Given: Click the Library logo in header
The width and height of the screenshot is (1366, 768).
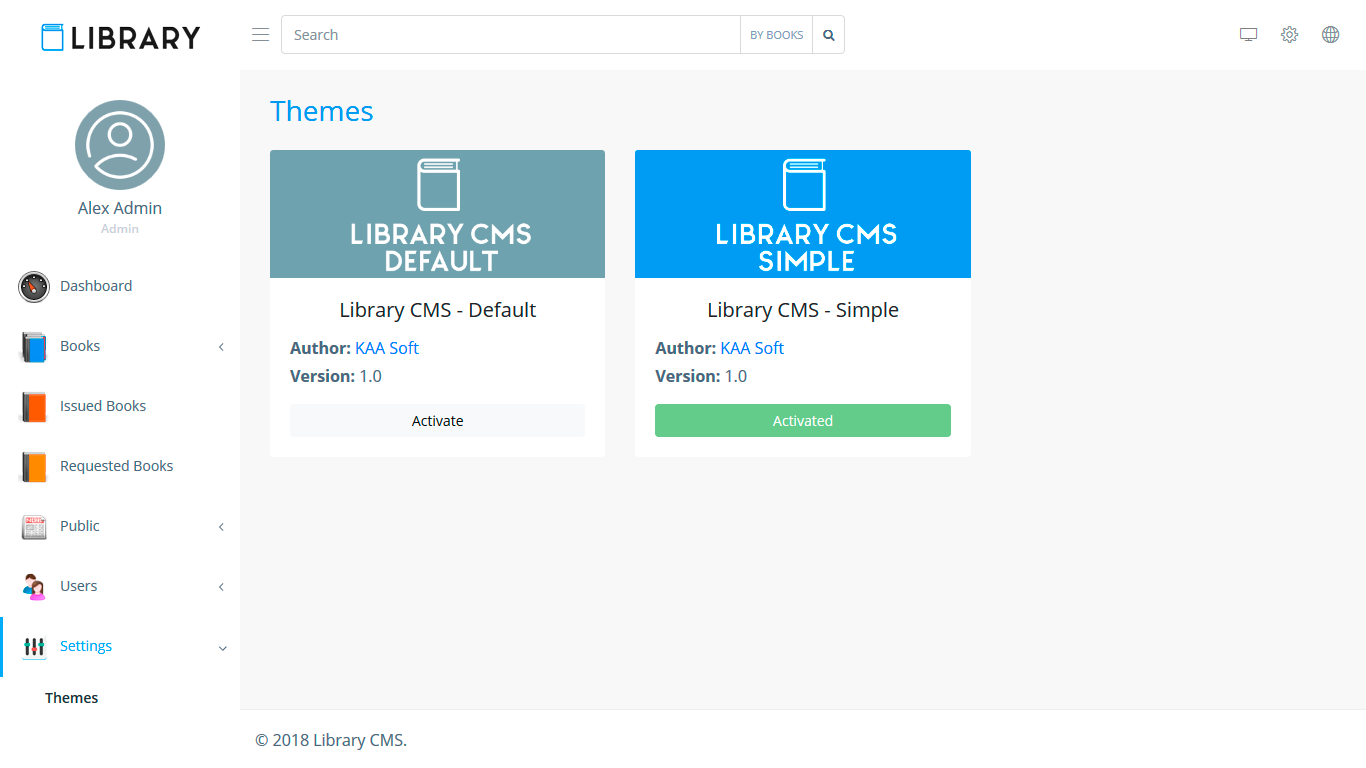Looking at the screenshot, I should click(x=120, y=37).
